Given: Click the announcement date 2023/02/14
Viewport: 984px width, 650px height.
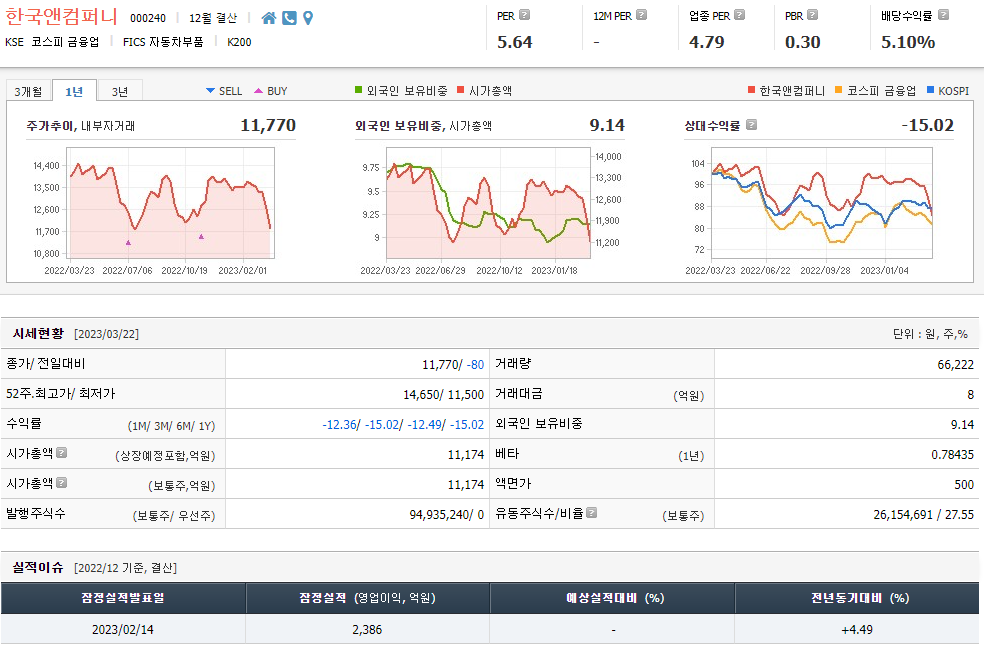Looking at the screenshot, I should click(123, 629).
